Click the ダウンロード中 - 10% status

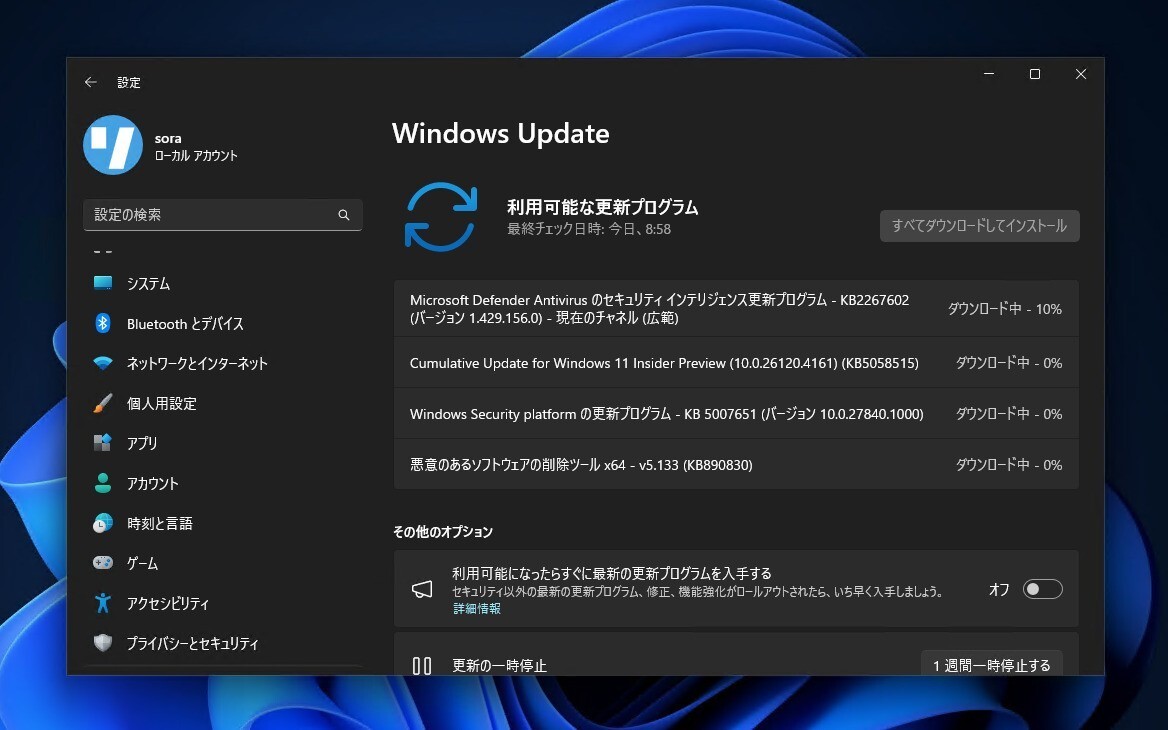pos(1005,308)
